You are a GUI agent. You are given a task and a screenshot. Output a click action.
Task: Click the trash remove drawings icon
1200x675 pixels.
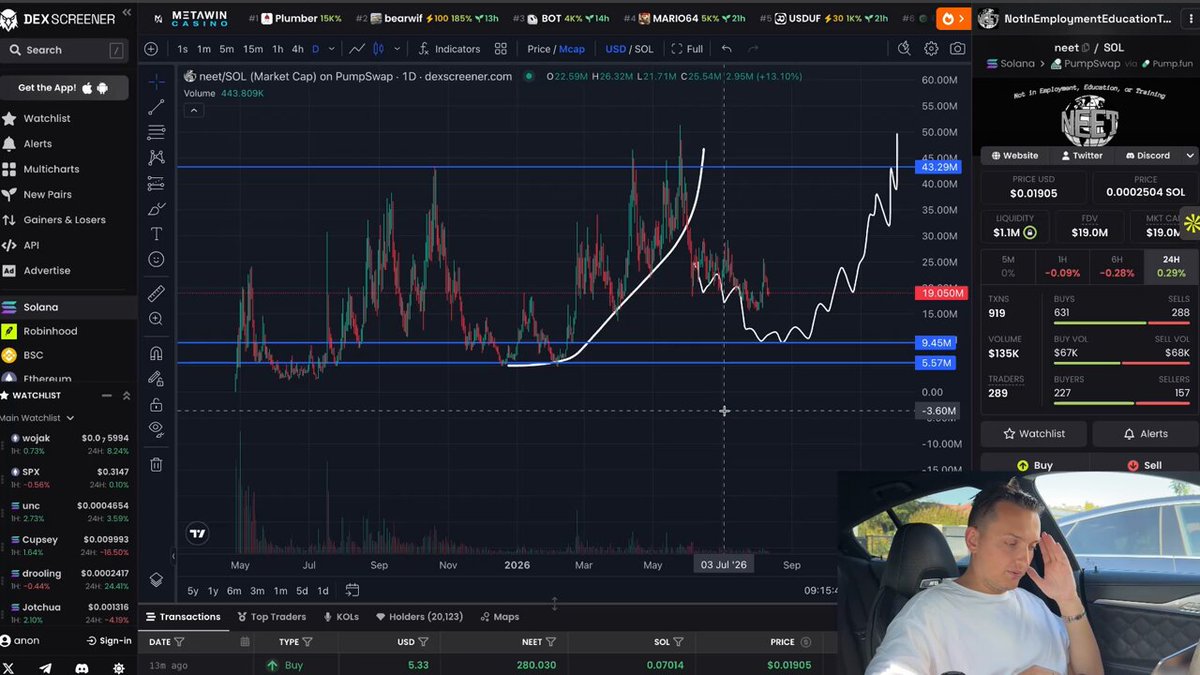pos(156,464)
